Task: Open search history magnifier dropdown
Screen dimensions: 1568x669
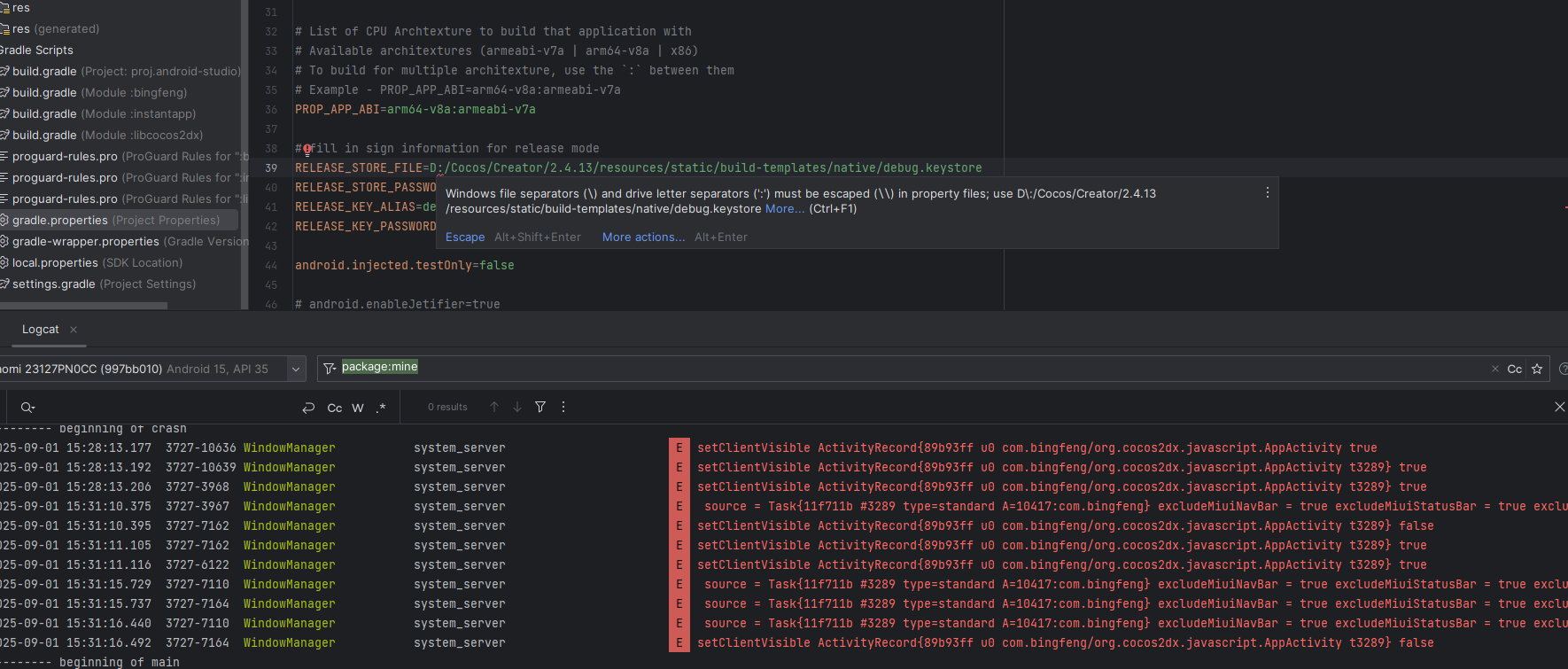Action: [x=28, y=408]
